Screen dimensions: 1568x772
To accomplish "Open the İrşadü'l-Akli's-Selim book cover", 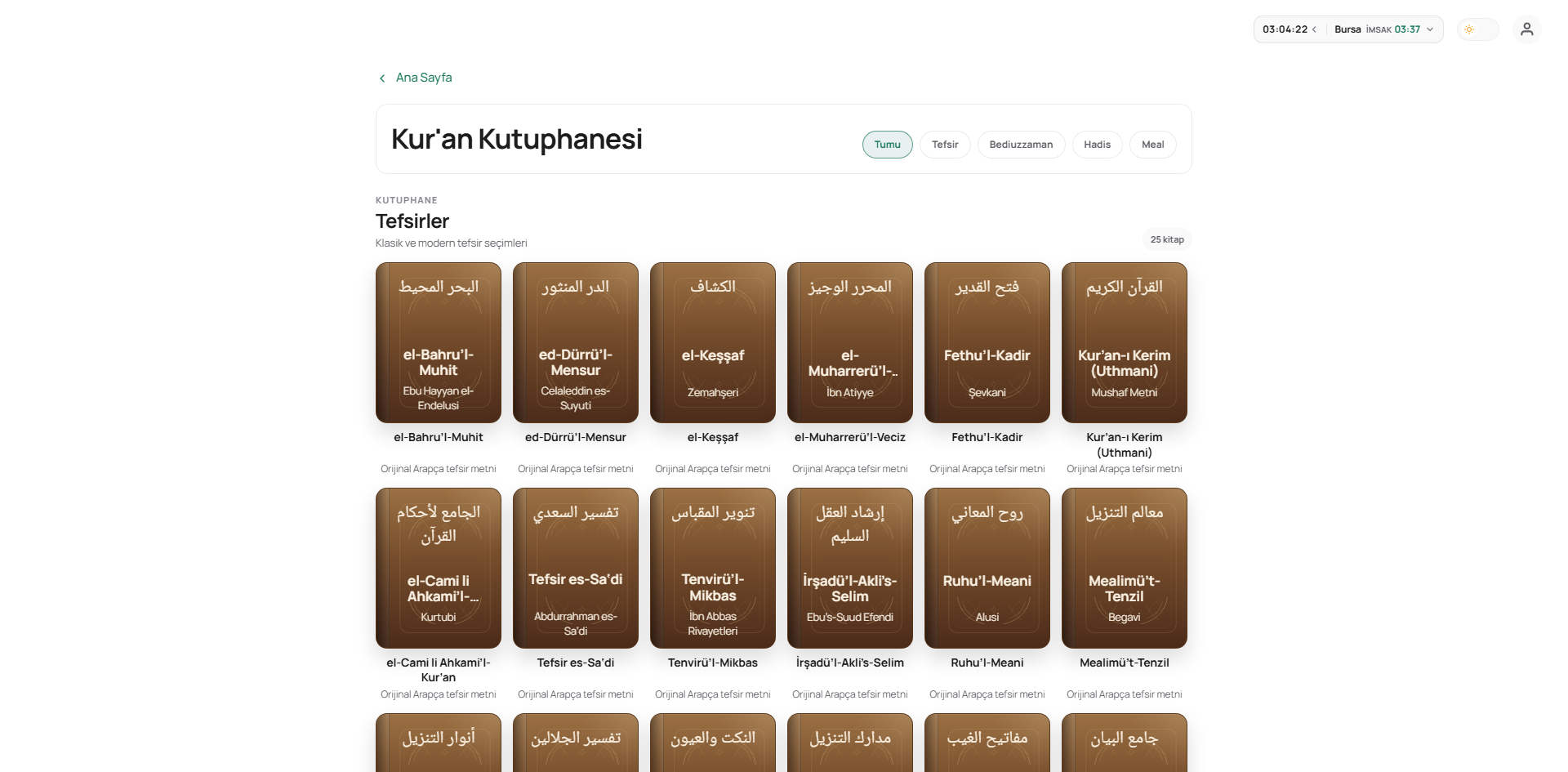I will click(x=850, y=568).
